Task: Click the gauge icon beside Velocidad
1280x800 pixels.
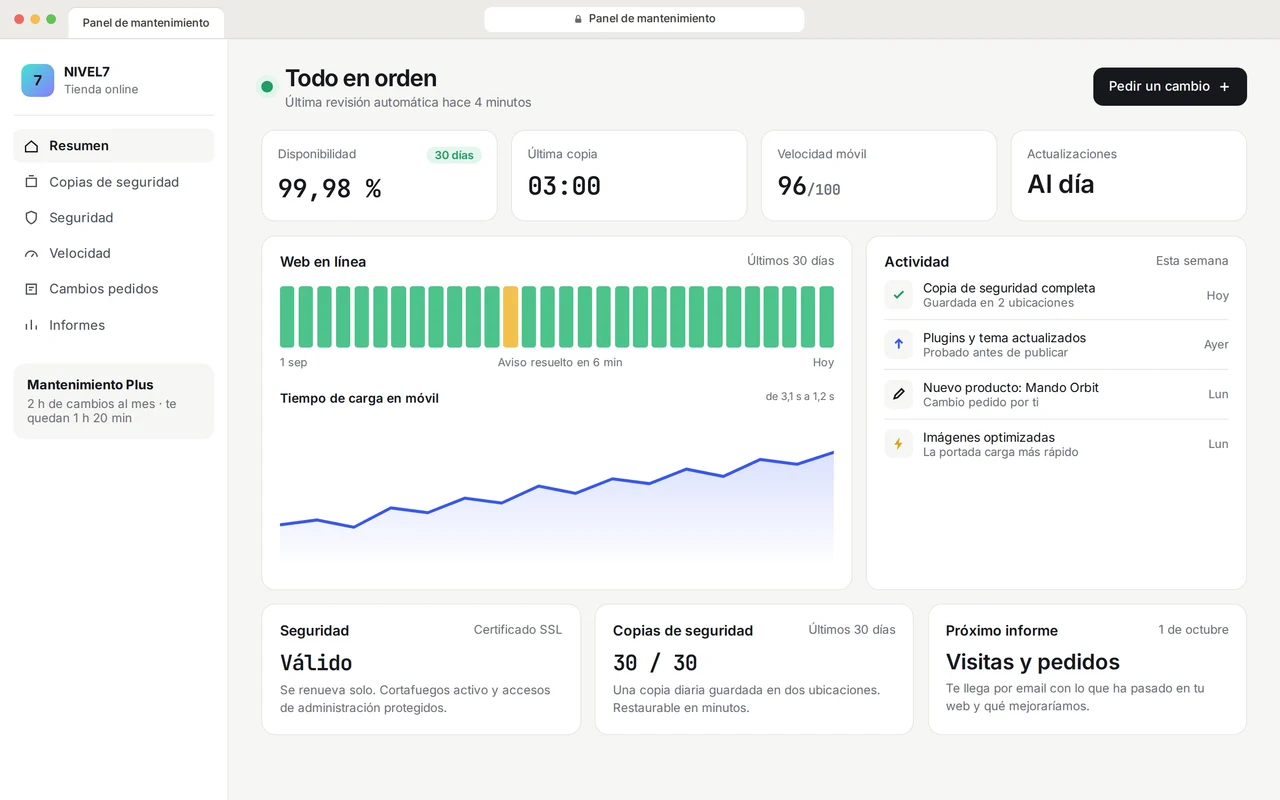Action: [31, 254]
